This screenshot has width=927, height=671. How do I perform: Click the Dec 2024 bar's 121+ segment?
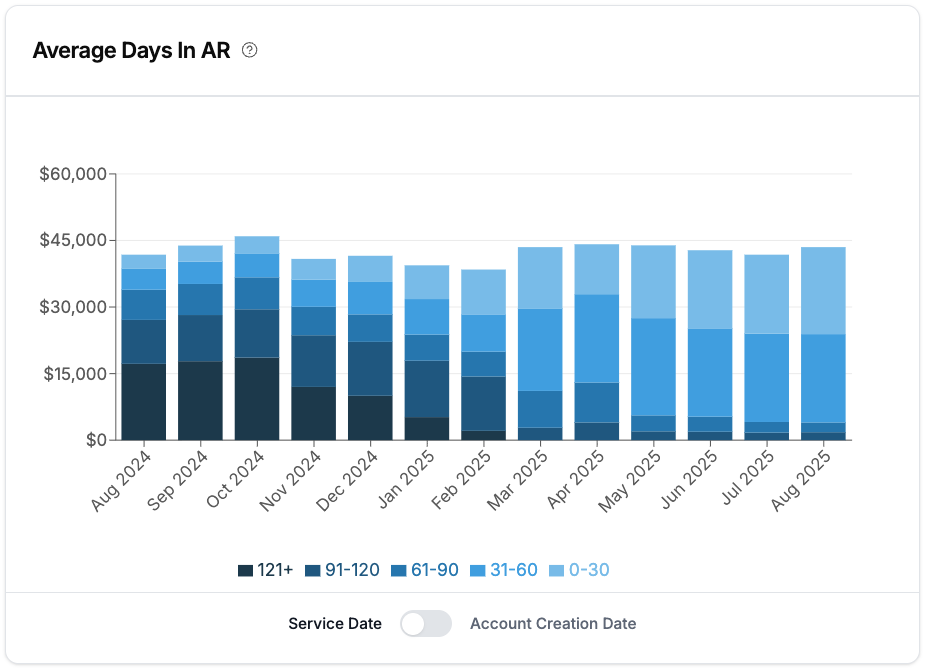pyautogui.click(x=370, y=418)
